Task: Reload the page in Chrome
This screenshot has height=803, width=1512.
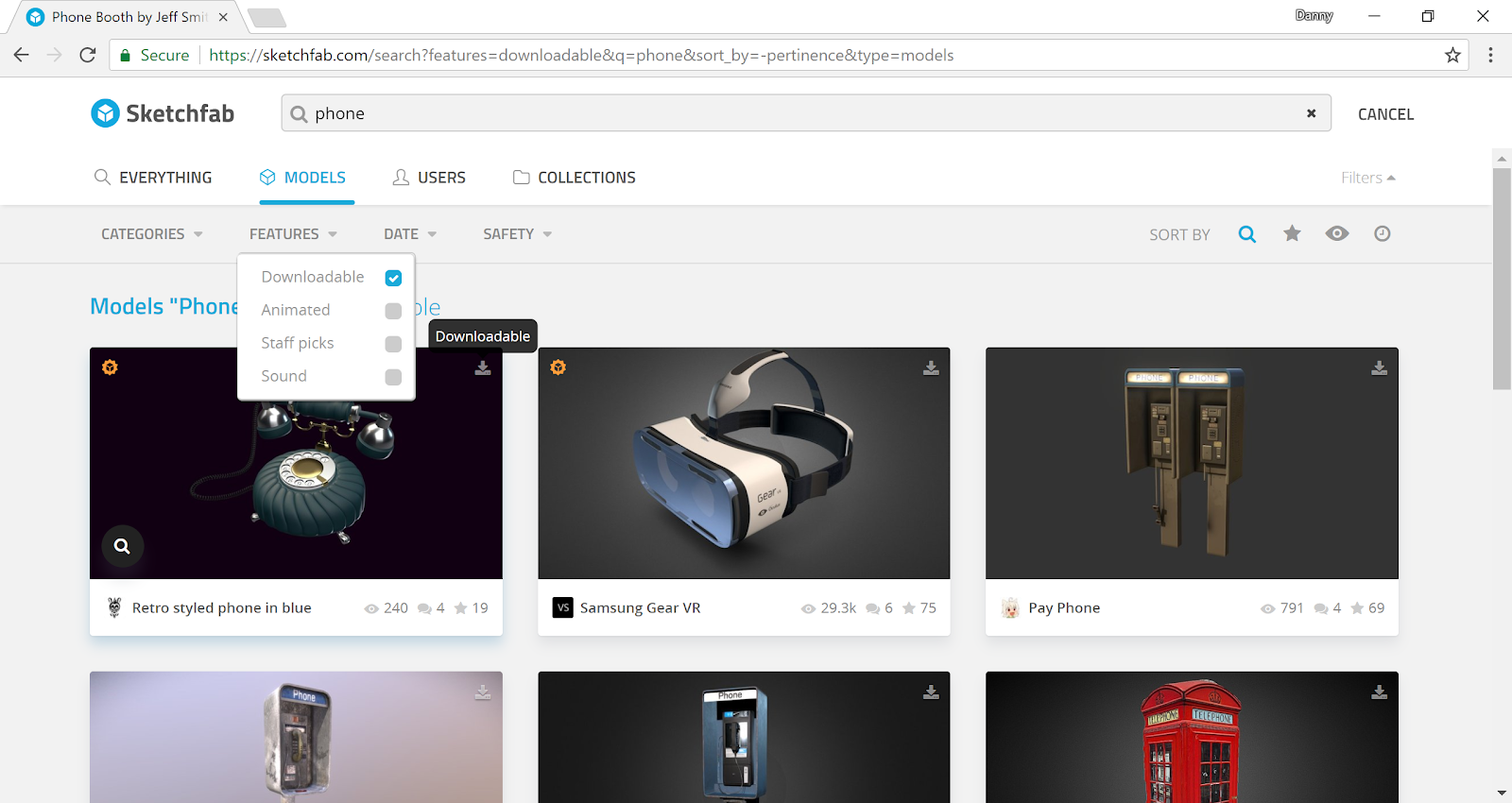Action: (x=88, y=55)
